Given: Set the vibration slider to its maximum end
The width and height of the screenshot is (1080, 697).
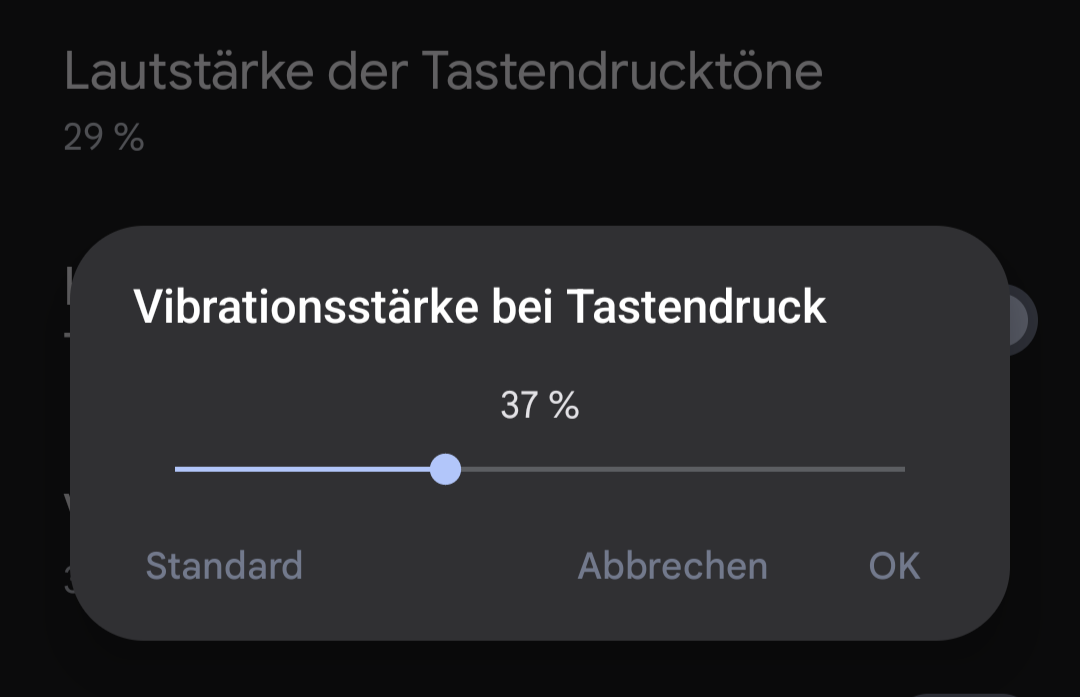Looking at the screenshot, I should pos(903,469).
